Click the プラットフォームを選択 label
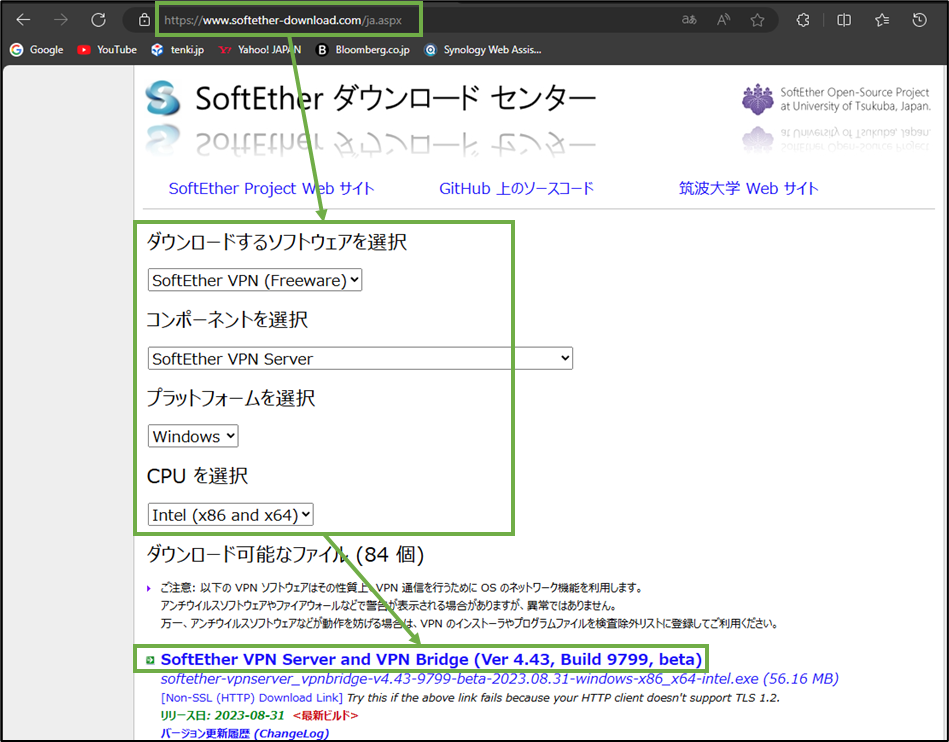This screenshot has width=949, height=742. tap(231, 398)
